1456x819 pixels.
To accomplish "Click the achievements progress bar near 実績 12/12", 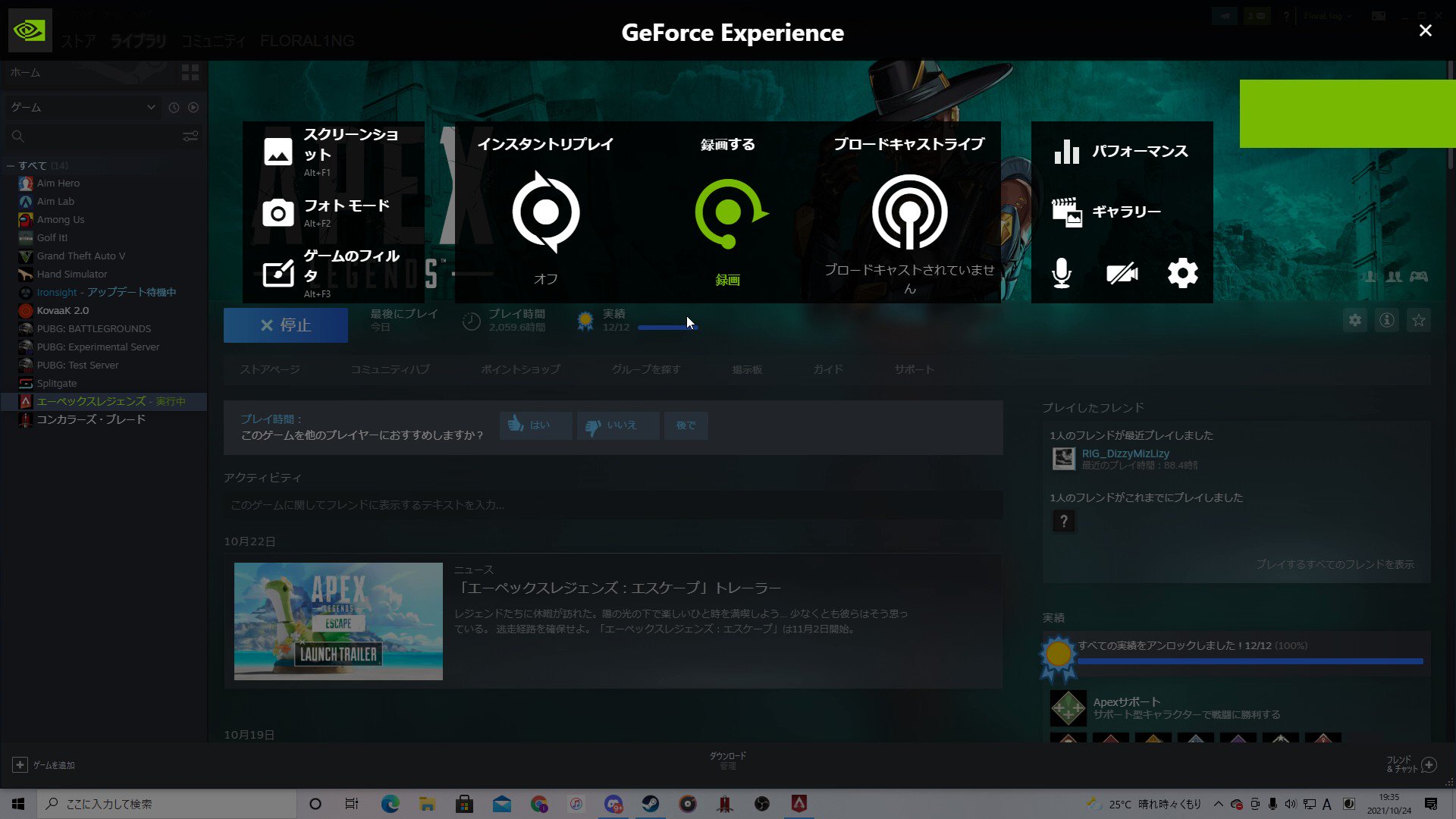I will tap(667, 328).
